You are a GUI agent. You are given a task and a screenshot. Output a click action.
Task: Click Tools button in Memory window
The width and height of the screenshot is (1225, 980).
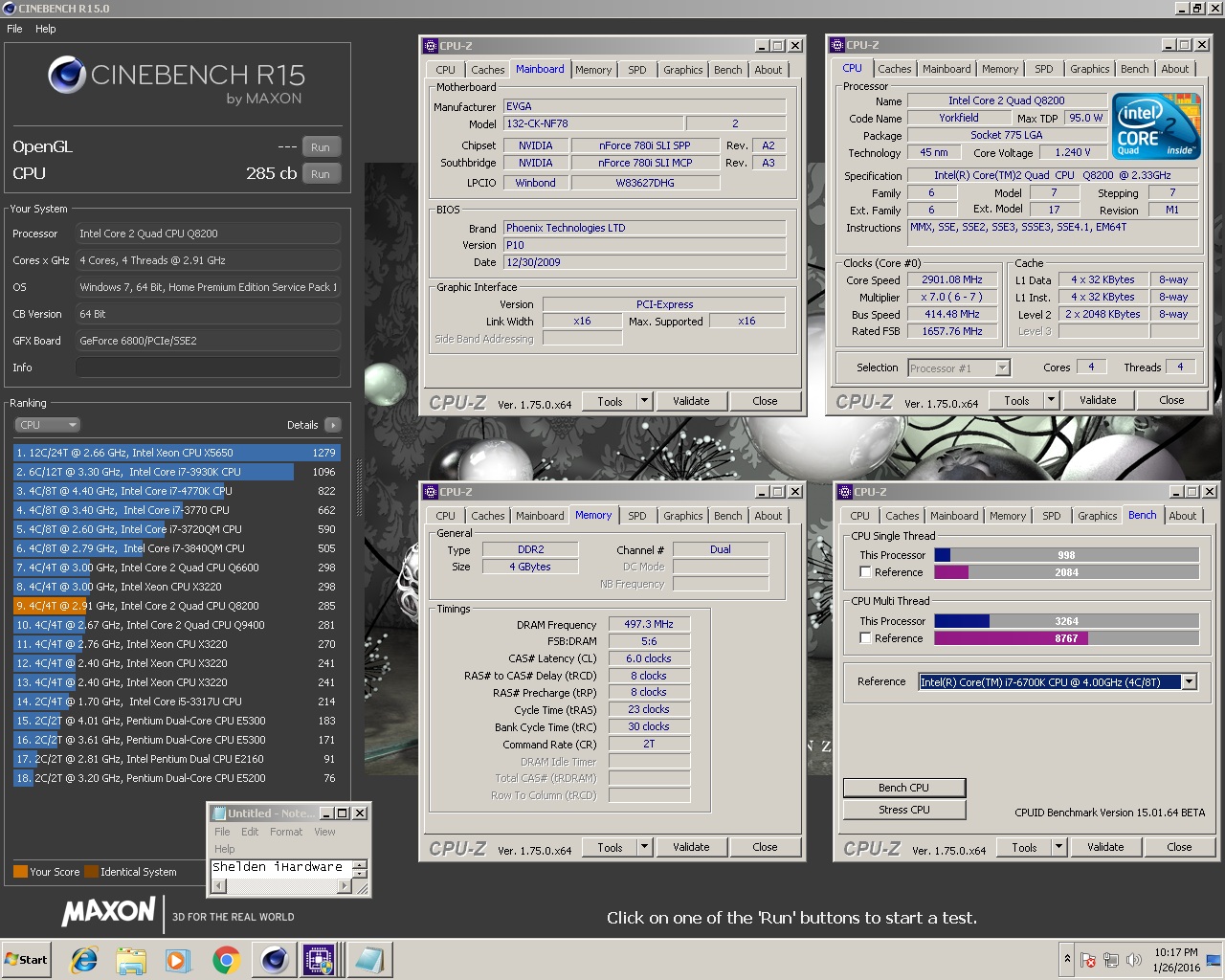pyautogui.click(x=610, y=847)
